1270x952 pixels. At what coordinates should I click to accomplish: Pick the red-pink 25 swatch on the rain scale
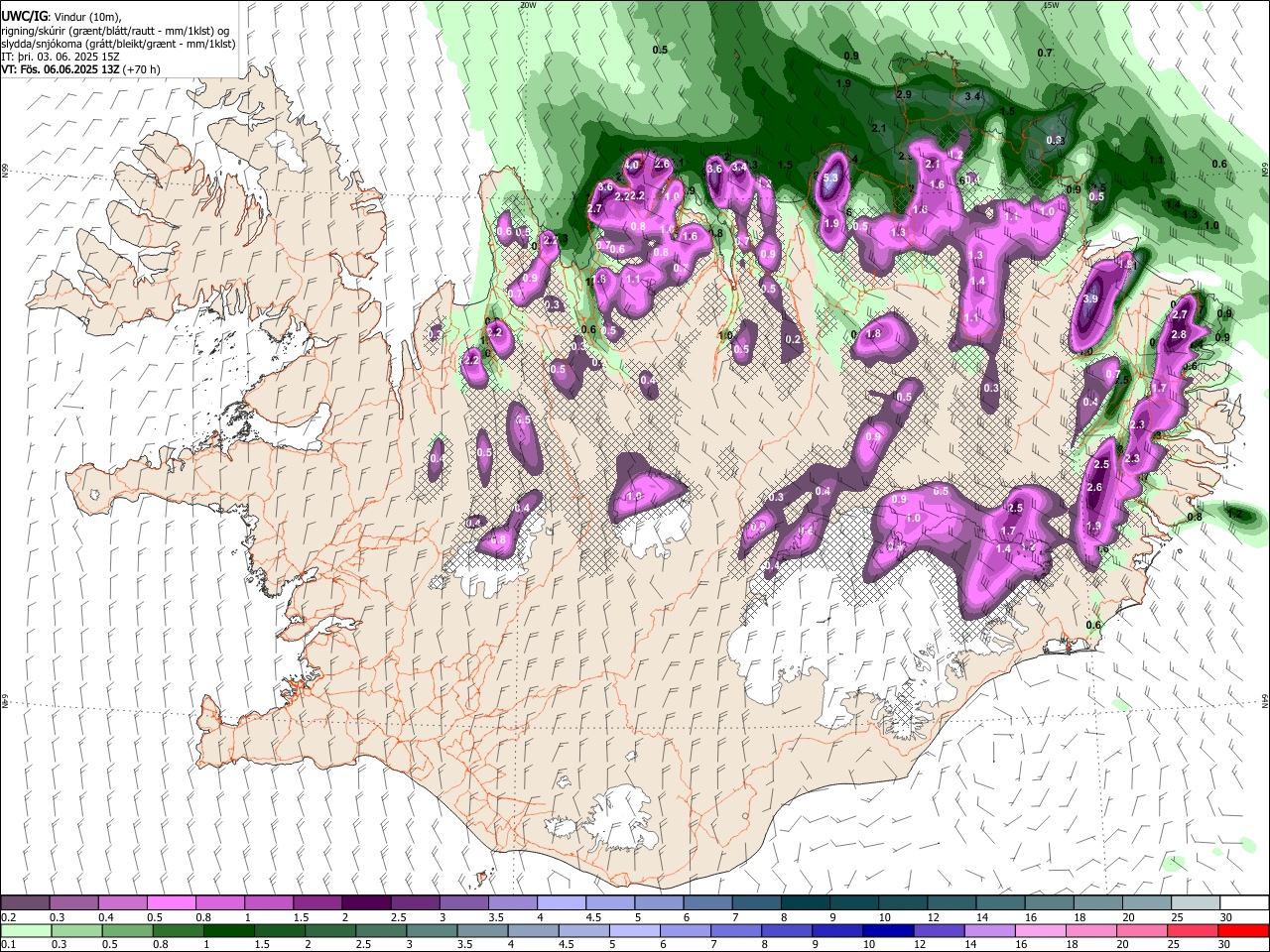1194,930
